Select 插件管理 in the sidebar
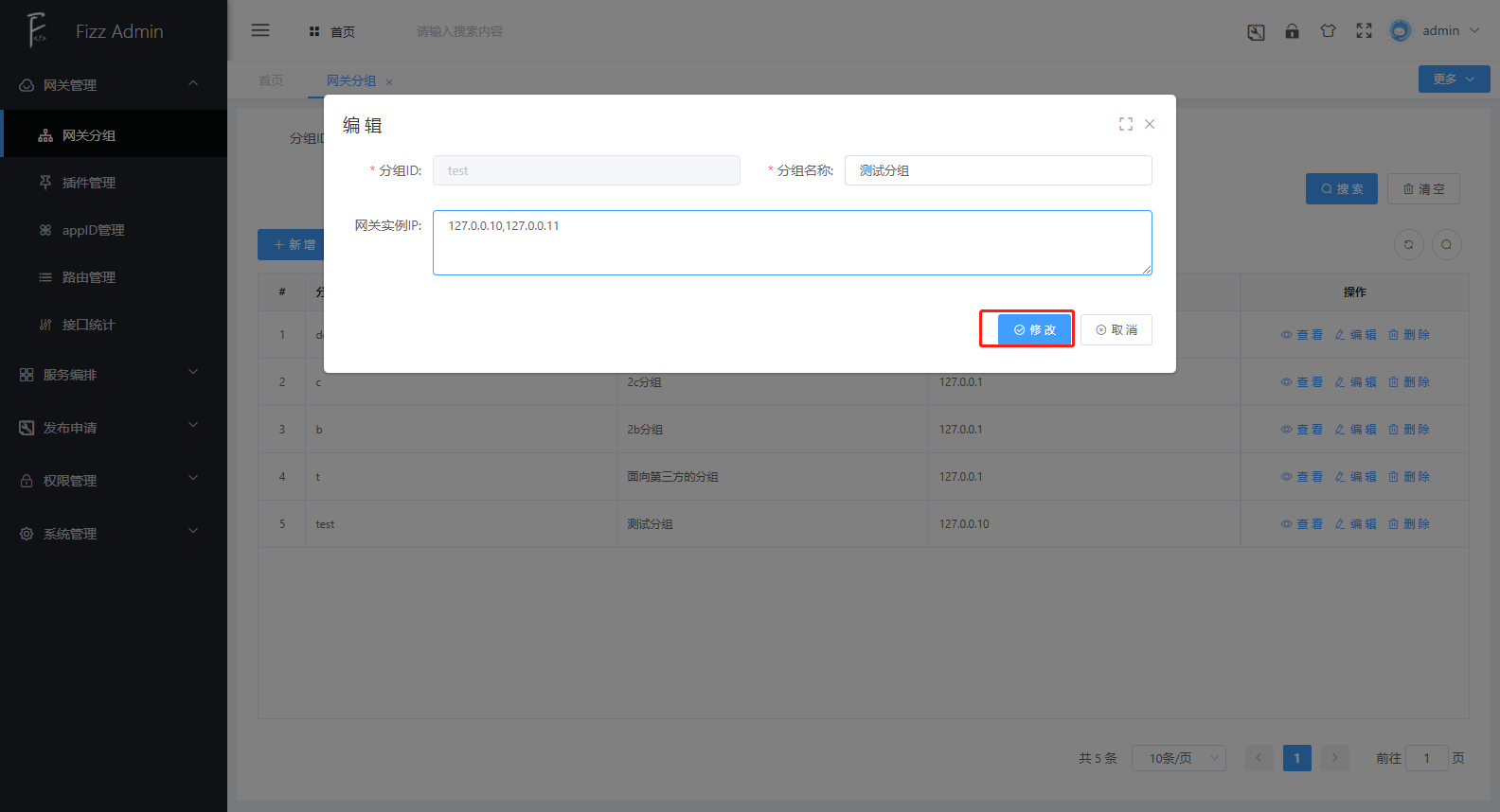This screenshot has width=1500, height=812. 89,183
